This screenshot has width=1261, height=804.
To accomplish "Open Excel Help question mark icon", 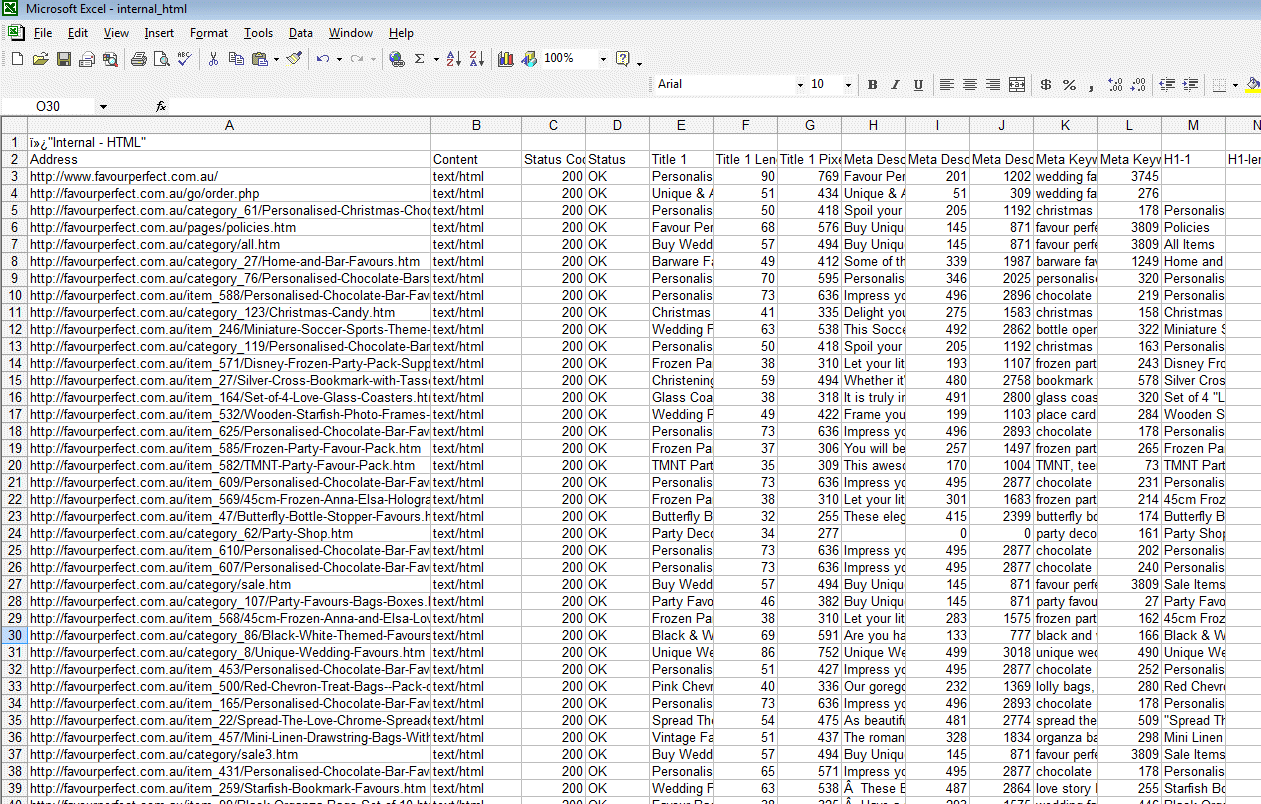I will tap(623, 59).
